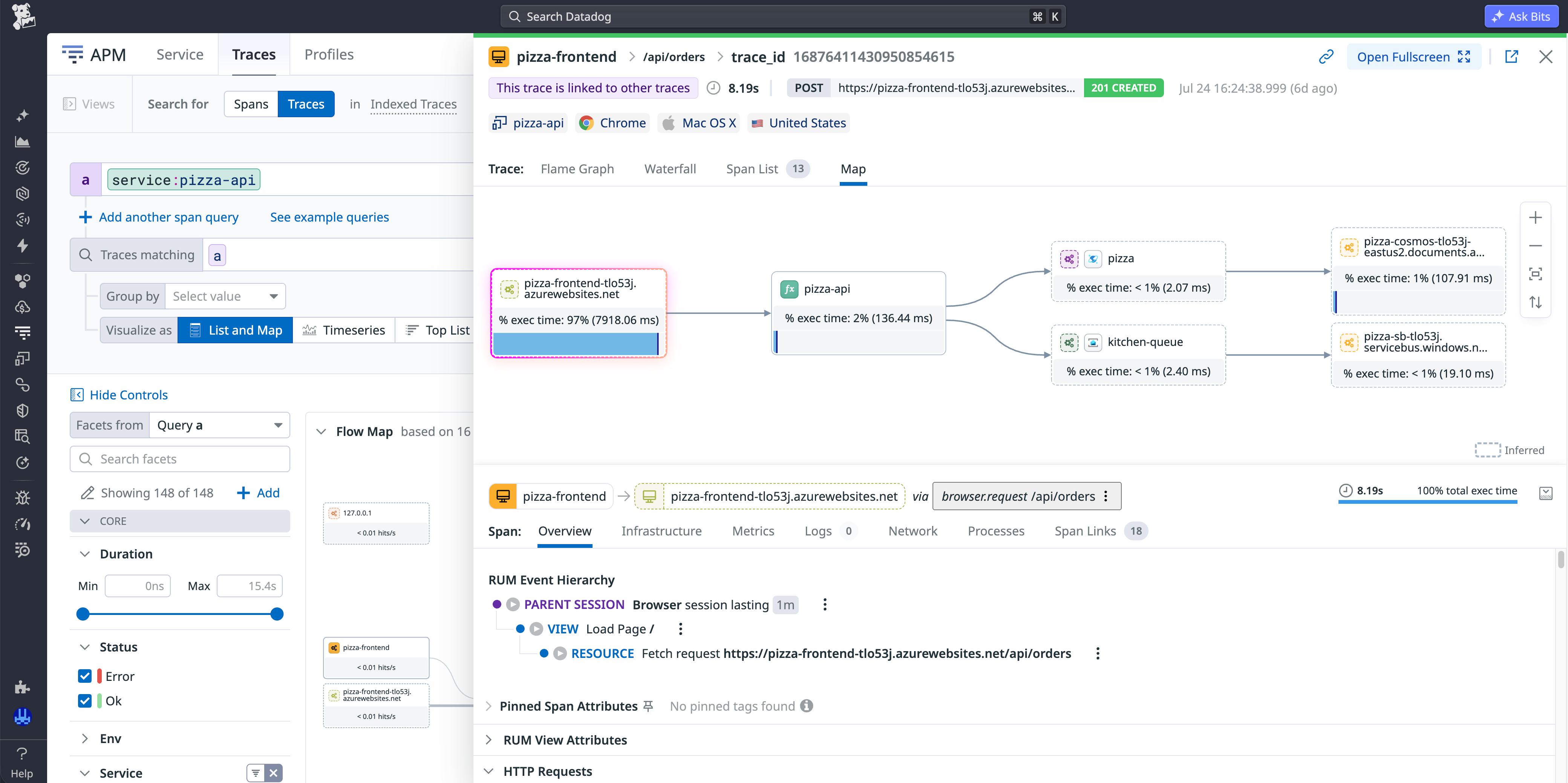The width and height of the screenshot is (1568, 783).
Task: Click the pizza-frontend service icon in header
Action: [x=499, y=57]
